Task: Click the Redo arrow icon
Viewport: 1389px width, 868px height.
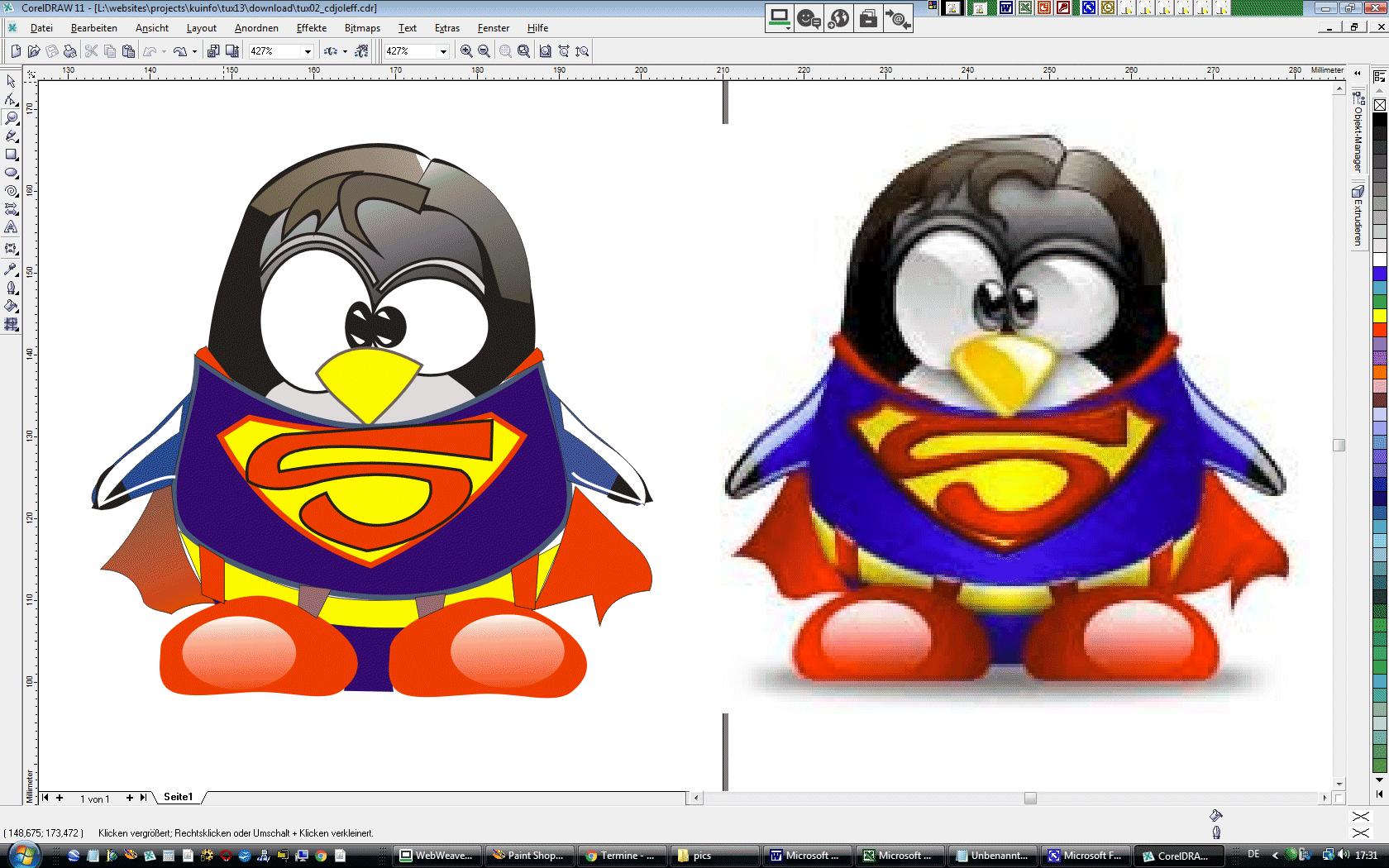Action: pyautogui.click(x=180, y=51)
